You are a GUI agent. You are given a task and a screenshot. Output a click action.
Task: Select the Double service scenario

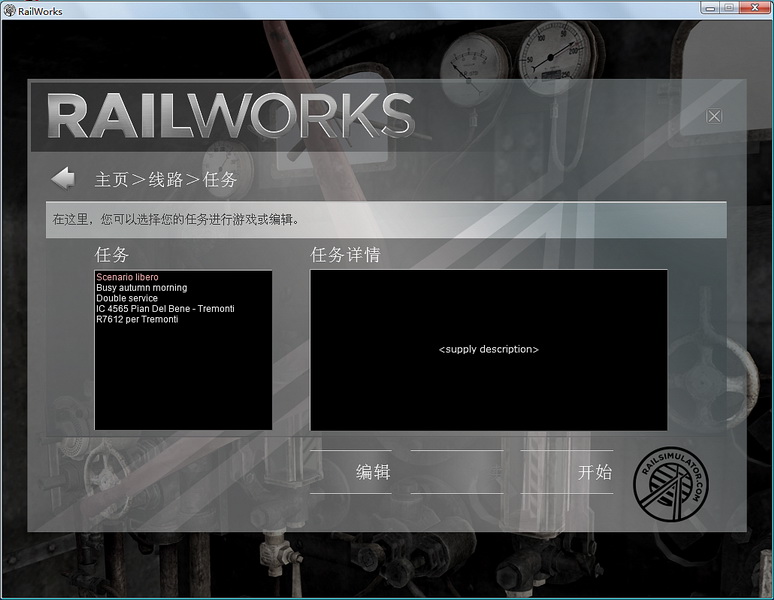[127, 298]
